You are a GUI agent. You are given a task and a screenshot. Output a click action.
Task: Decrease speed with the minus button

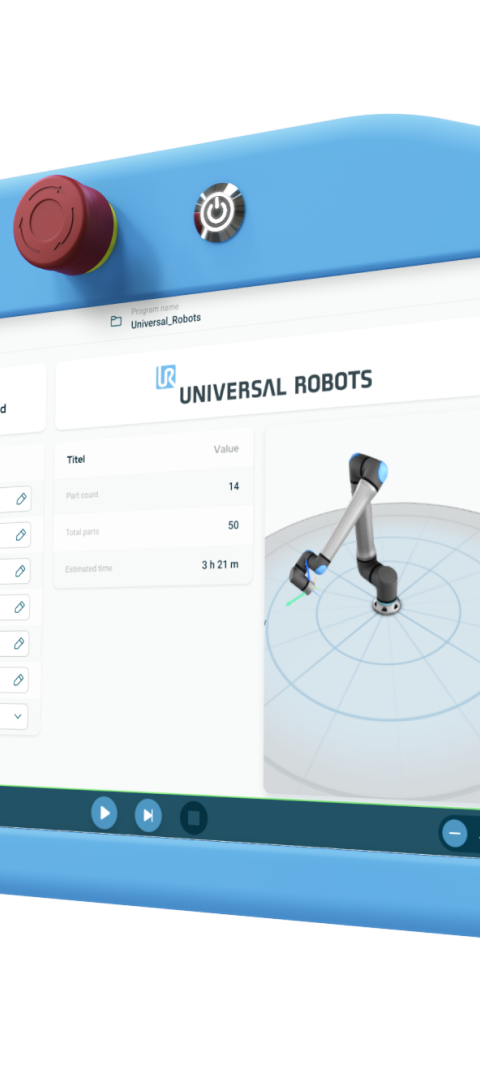[455, 833]
